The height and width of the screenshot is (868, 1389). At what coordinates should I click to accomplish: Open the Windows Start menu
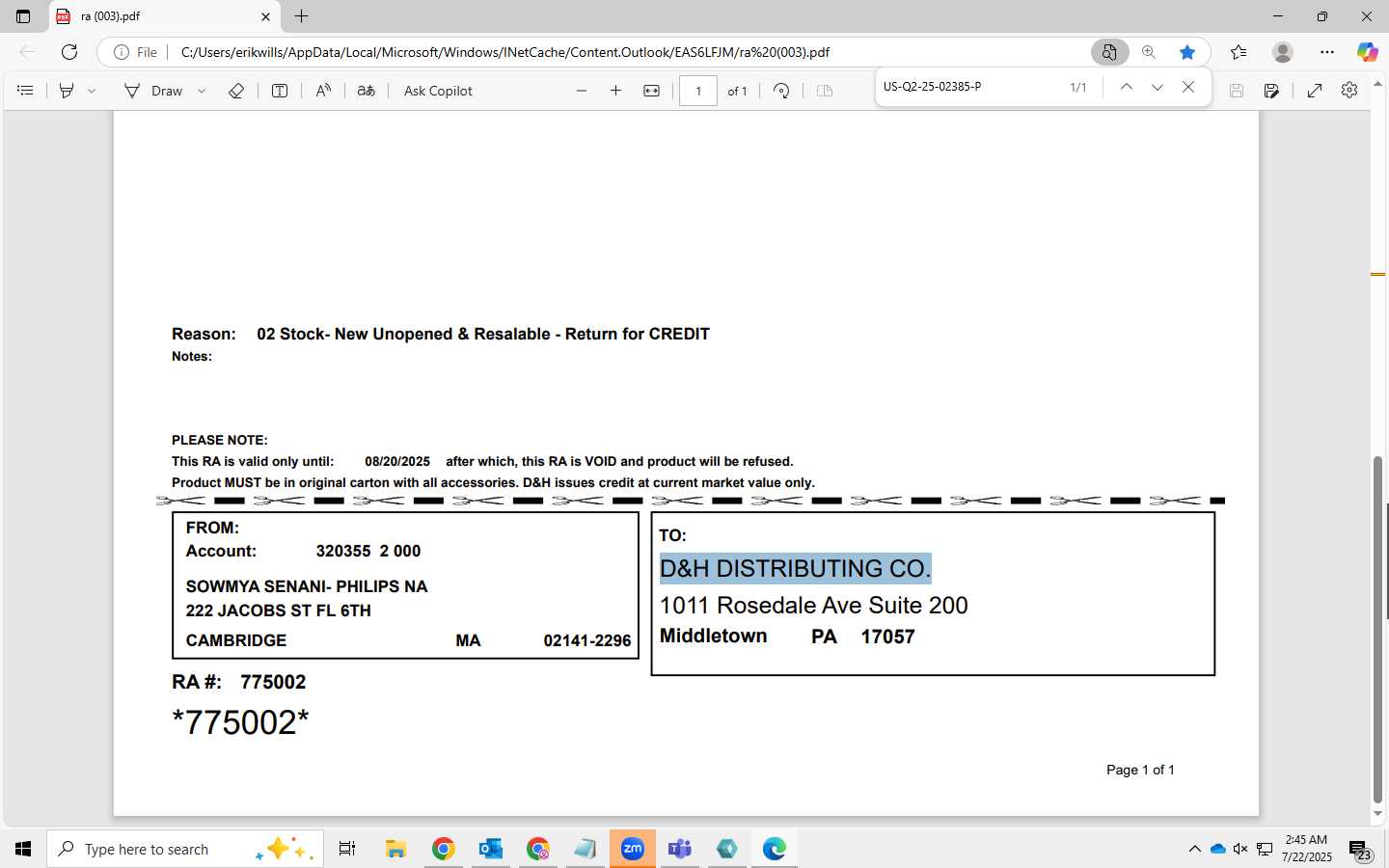[23, 849]
